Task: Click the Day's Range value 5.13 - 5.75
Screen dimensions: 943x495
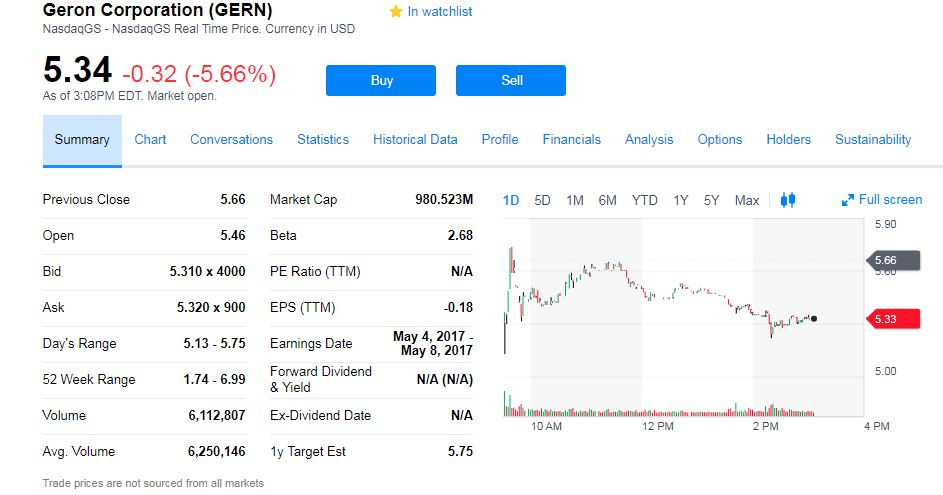Action: click(215, 343)
